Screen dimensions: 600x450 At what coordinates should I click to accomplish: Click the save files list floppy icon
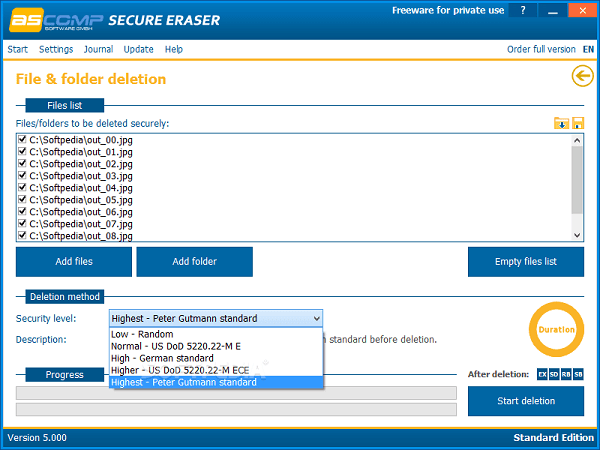(578, 123)
